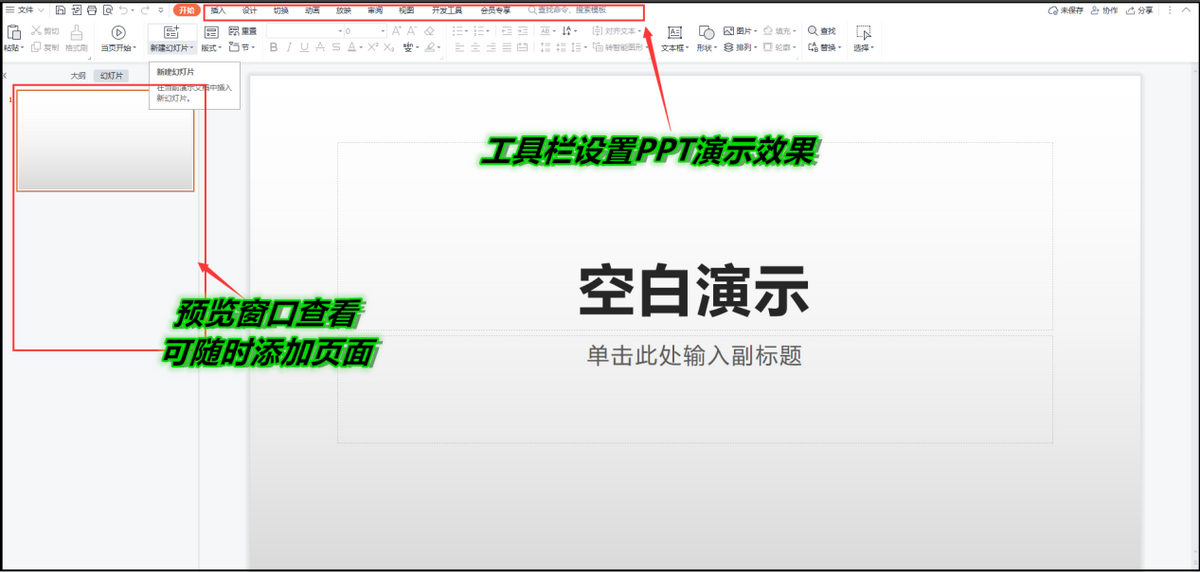The height and width of the screenshot is (572, 1200).
Task: Toggle Underline formatting
Action: pos(304,47)
